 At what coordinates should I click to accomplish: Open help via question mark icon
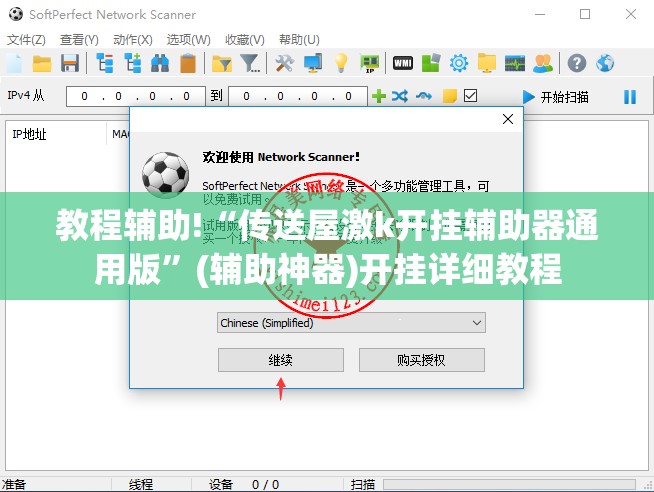point(577,63)
